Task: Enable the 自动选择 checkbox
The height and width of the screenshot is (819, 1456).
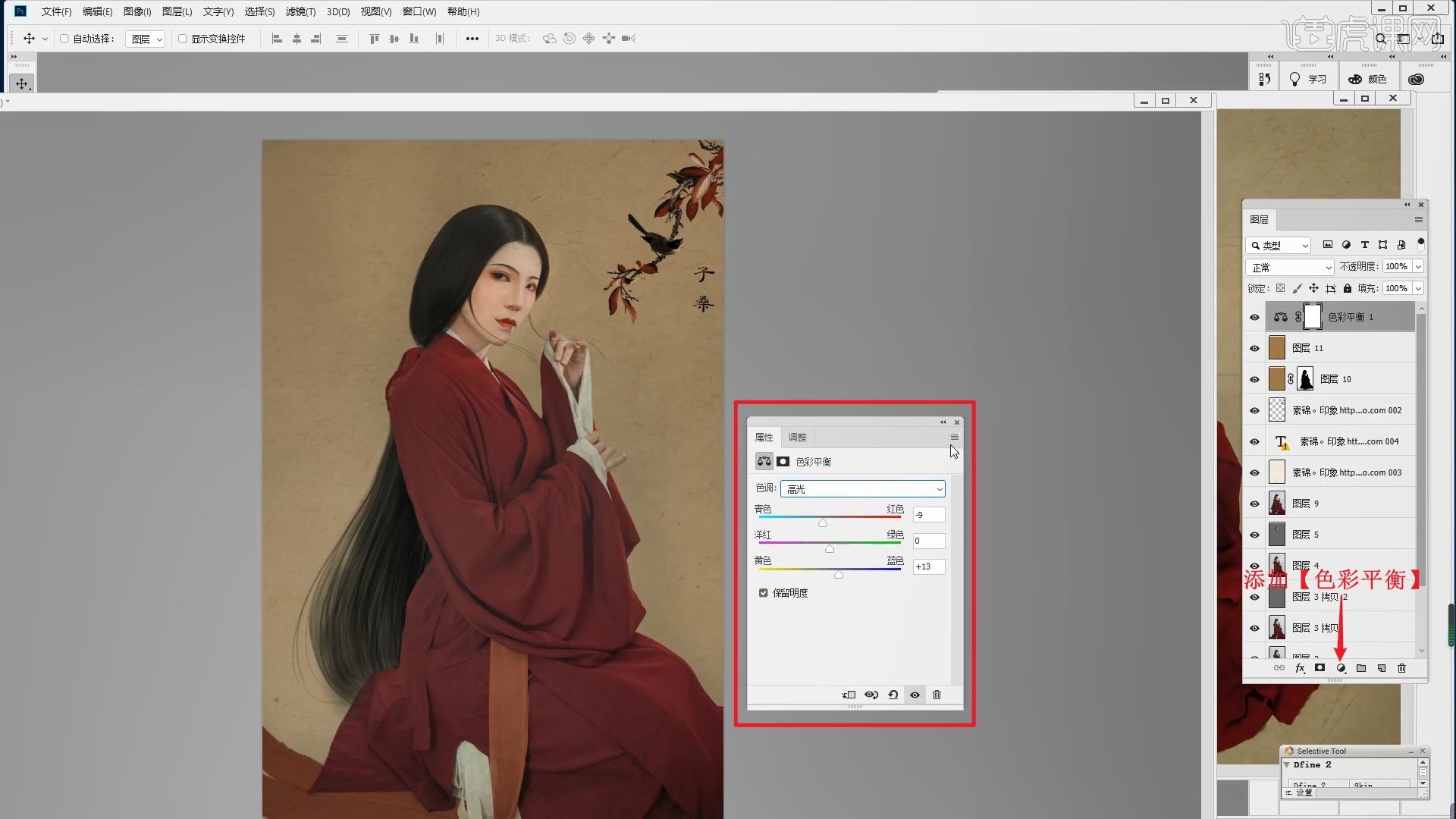Action: click(64, 39)
